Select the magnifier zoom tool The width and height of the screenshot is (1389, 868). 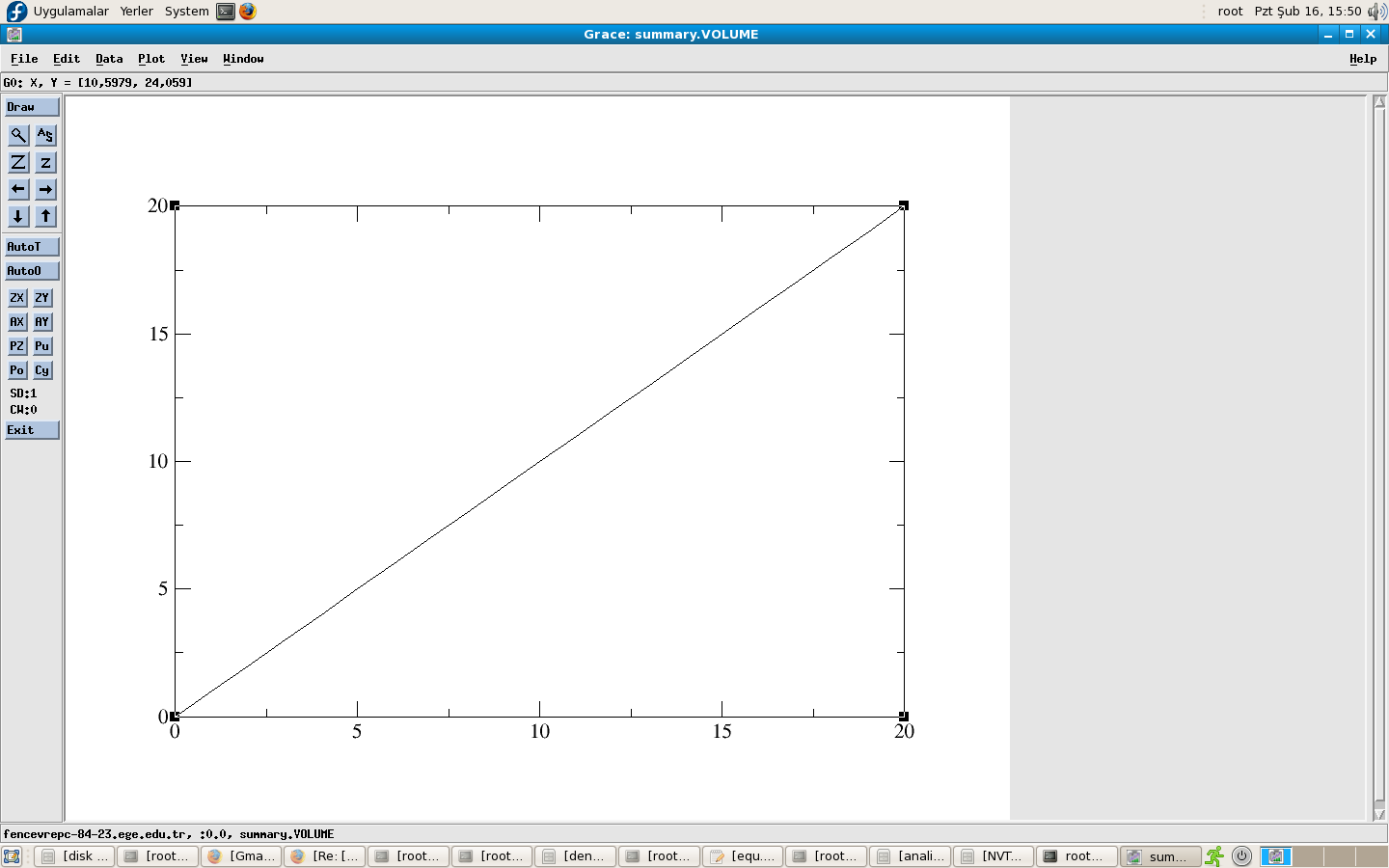[x=18, y=135]
